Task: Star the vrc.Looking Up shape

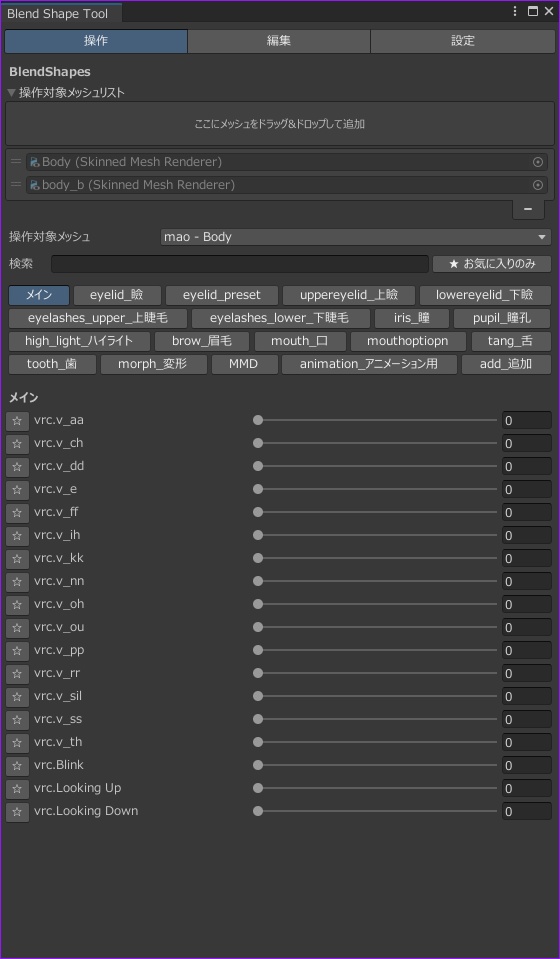Action: [x=17, y=789]
